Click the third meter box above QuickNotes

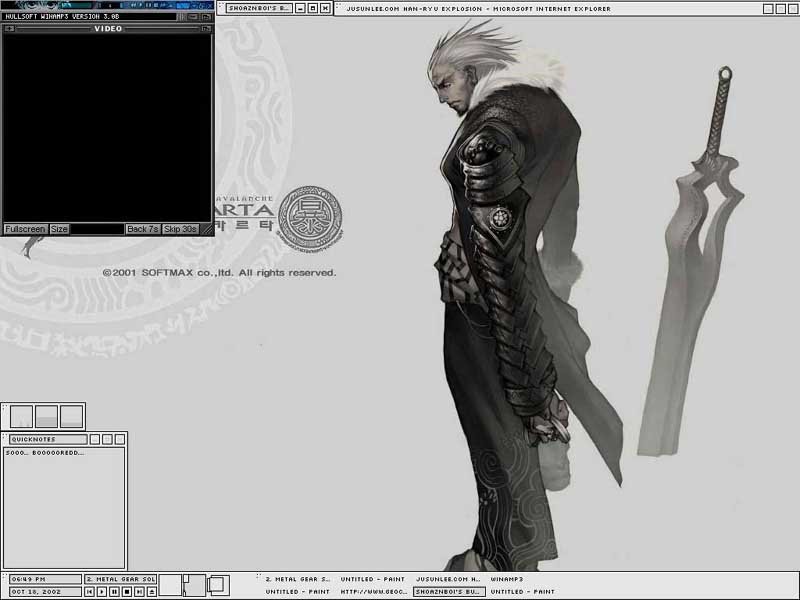click(71, 416)
